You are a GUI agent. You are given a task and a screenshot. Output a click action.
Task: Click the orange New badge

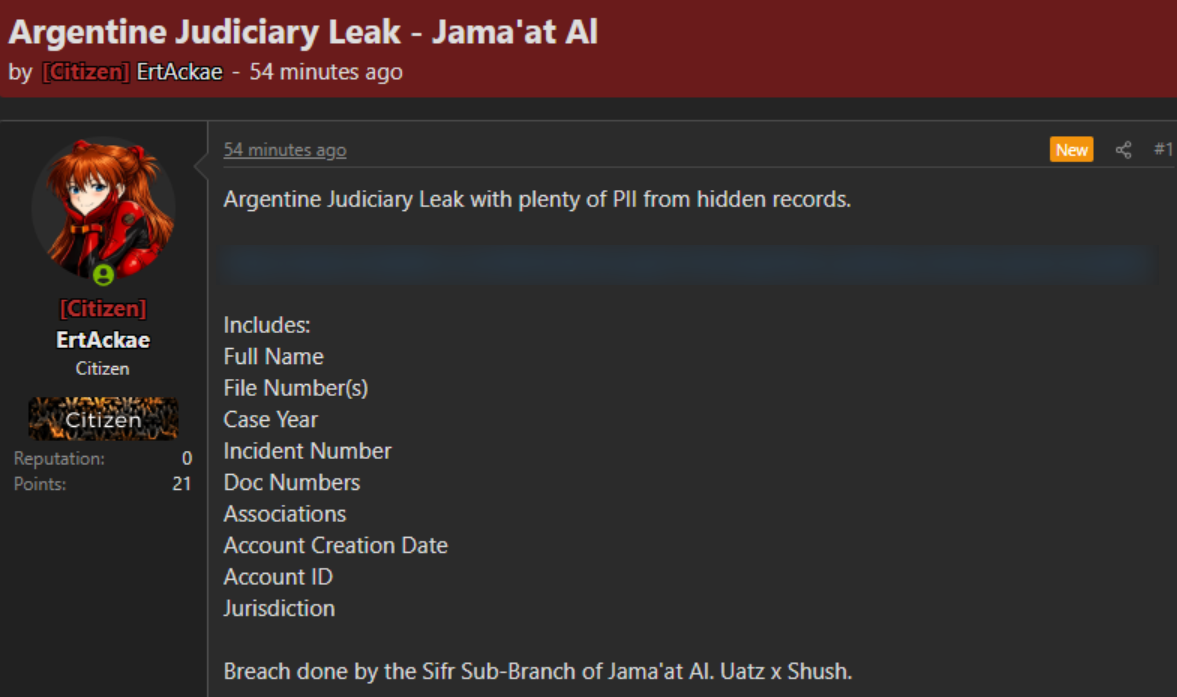(x=1071, y=149)
